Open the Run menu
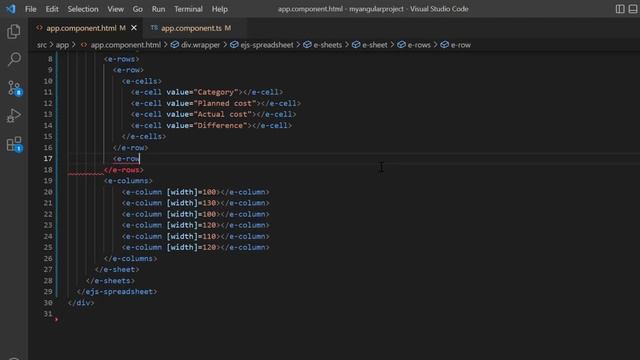This screenshot has height=360, width=640. [x=158, y=9]
